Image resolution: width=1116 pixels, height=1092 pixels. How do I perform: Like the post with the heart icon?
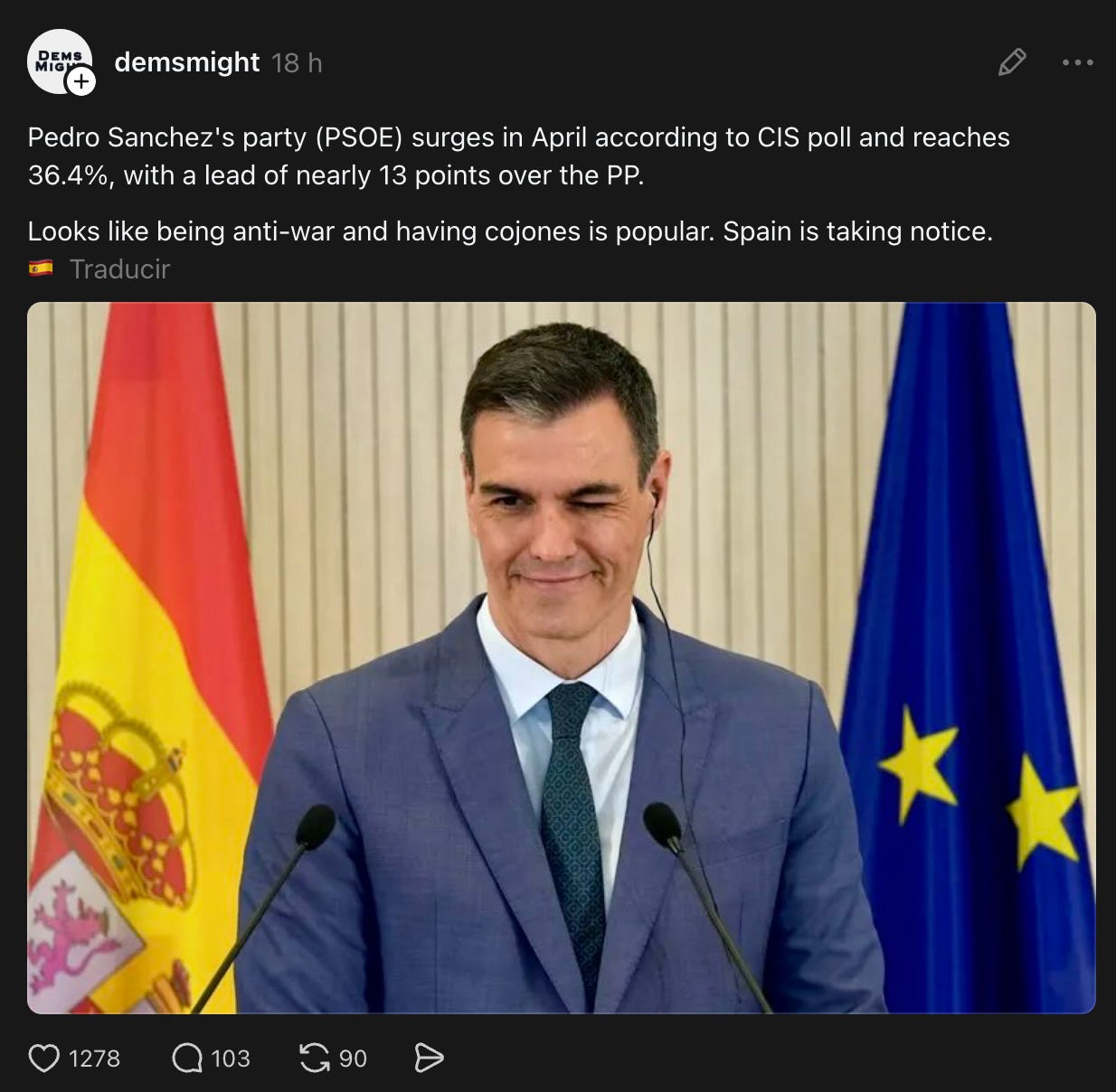43,1058
